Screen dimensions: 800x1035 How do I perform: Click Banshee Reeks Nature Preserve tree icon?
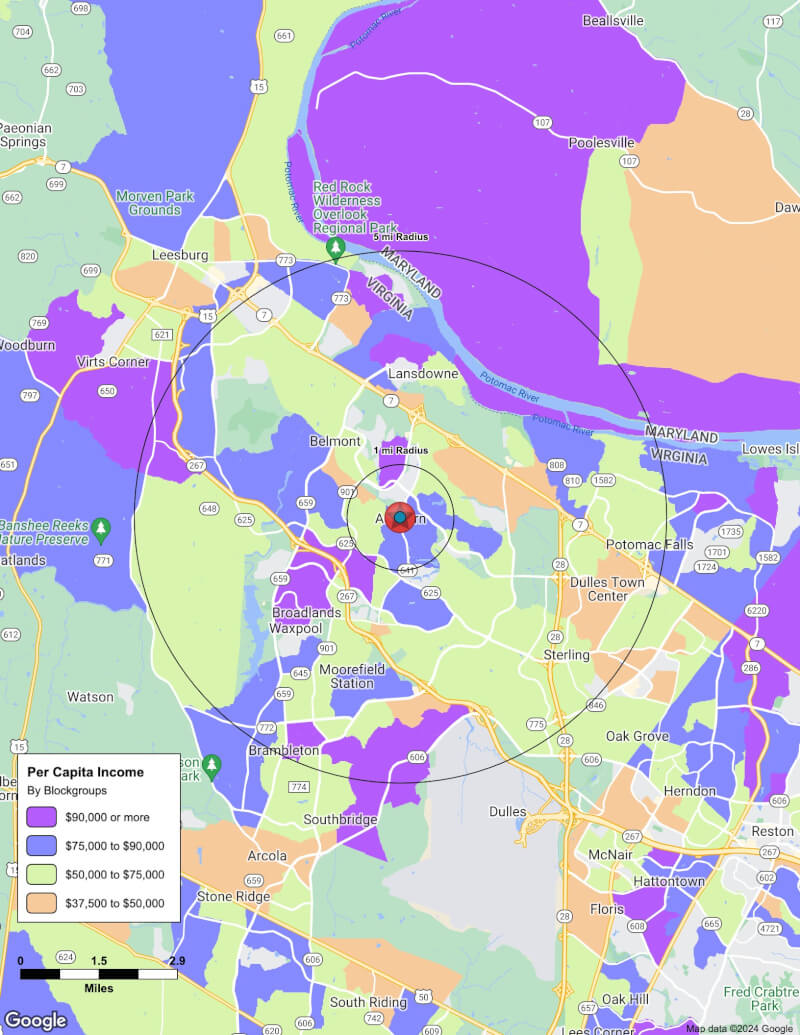100,526
